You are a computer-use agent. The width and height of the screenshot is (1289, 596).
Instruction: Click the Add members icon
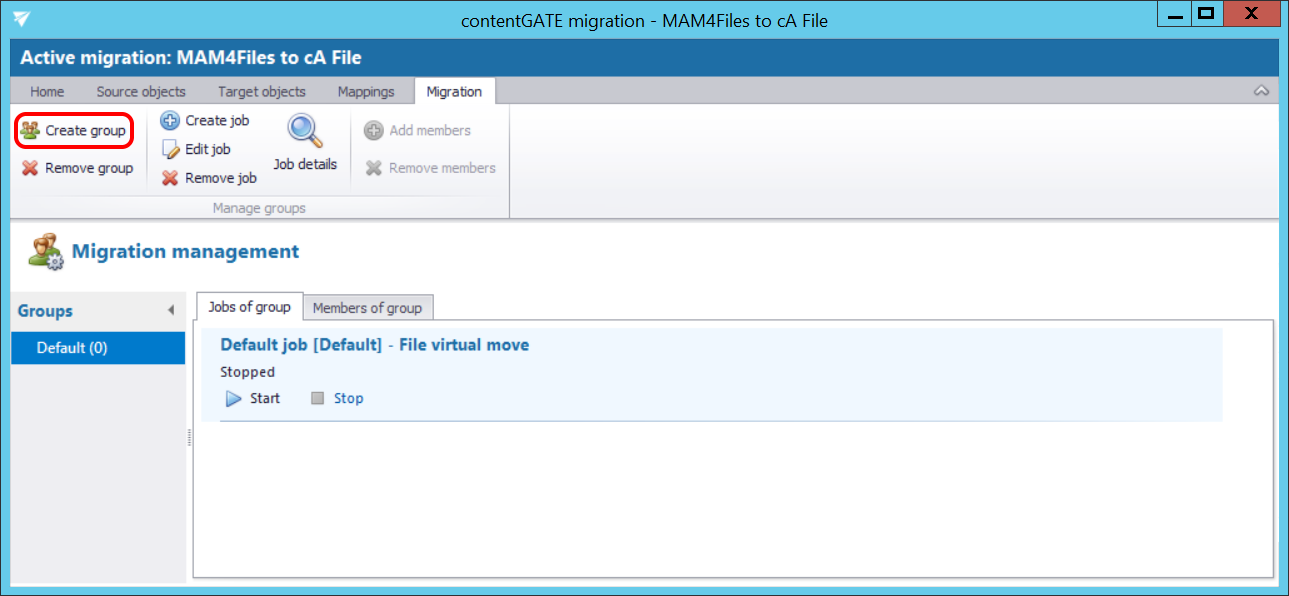click(374, 131)
